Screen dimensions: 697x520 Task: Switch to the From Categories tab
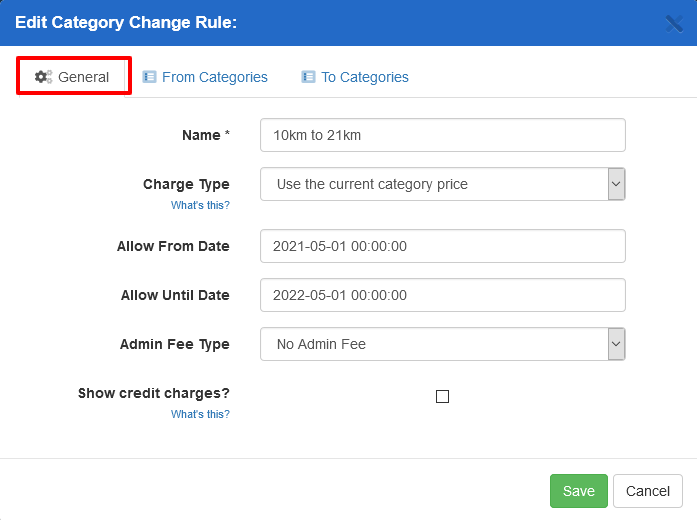(214, 77)
